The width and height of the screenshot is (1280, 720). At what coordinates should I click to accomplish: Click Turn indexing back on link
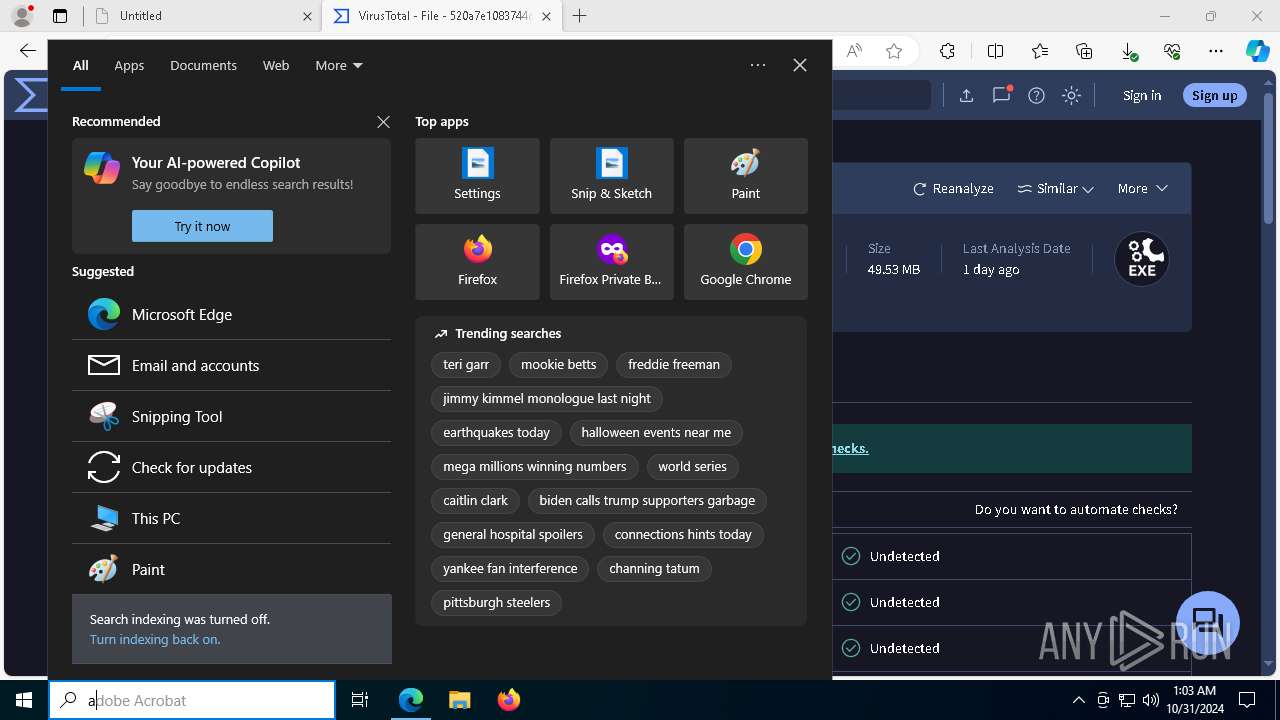pos(155,639)
